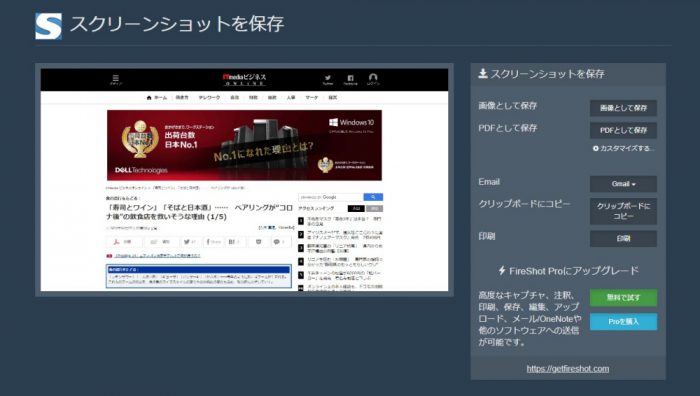Click the Hatena B! bookmark button
700x396 pixels.
[234, 242]
